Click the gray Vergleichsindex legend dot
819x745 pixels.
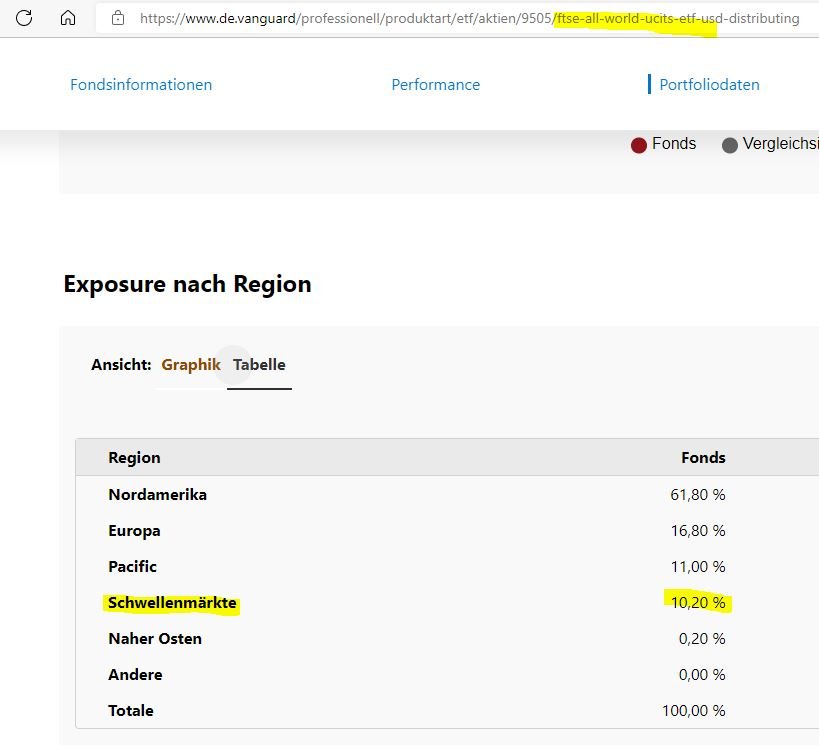pyautogui.click(x=730, y=145)
